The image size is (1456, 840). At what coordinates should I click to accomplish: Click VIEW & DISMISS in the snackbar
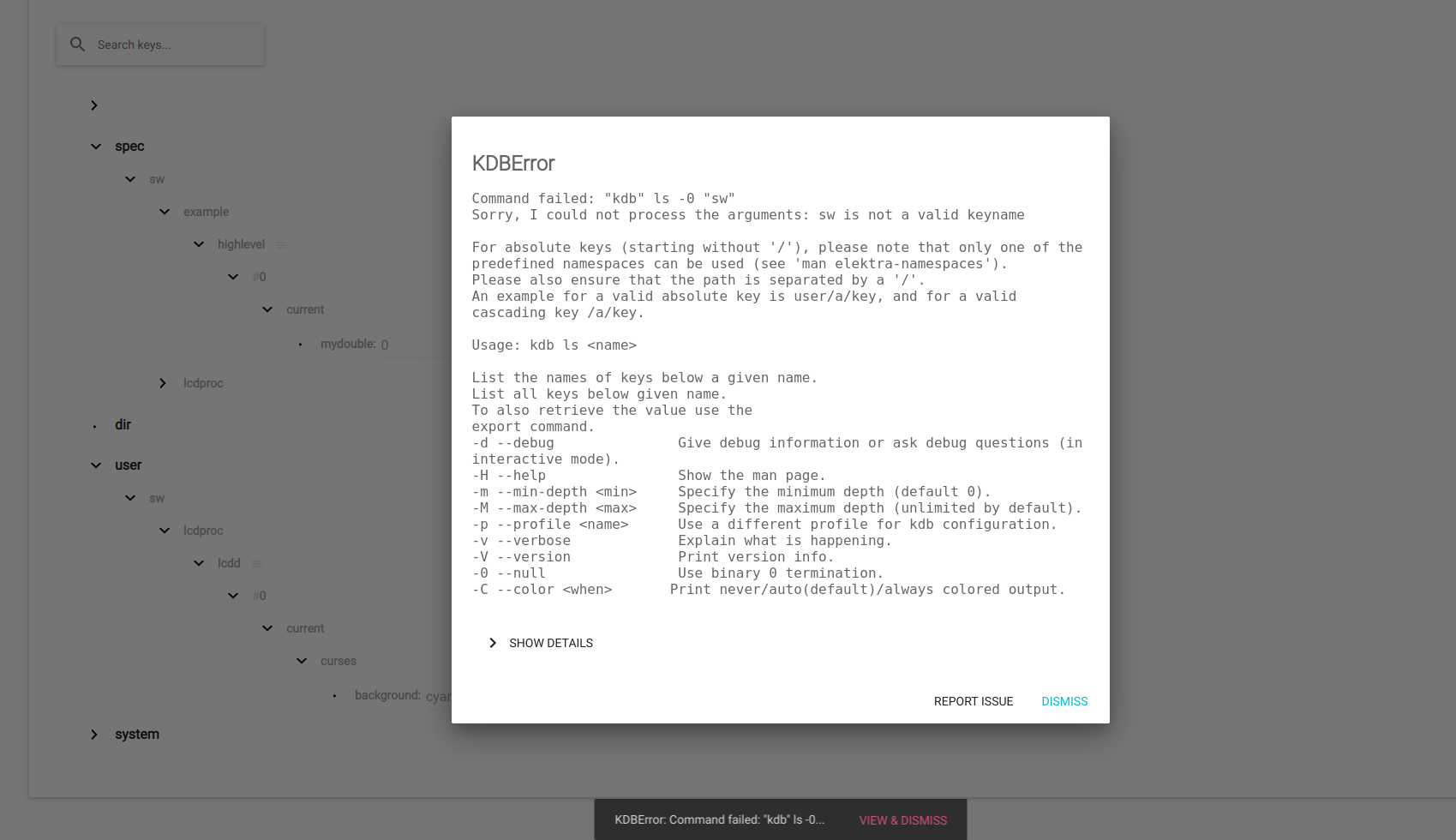pos(903,820)
